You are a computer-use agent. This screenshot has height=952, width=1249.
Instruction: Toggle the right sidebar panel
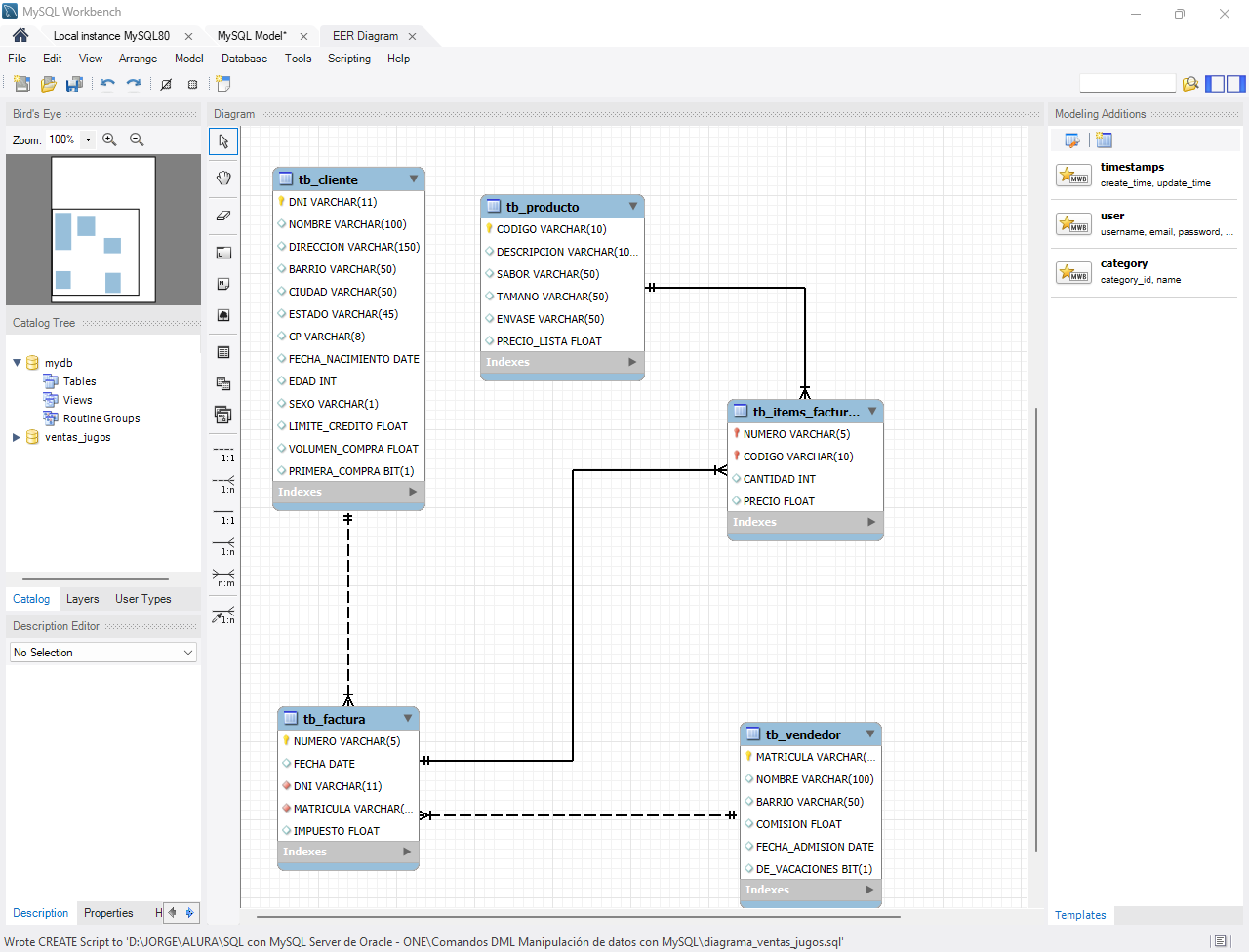[1236, 84]
